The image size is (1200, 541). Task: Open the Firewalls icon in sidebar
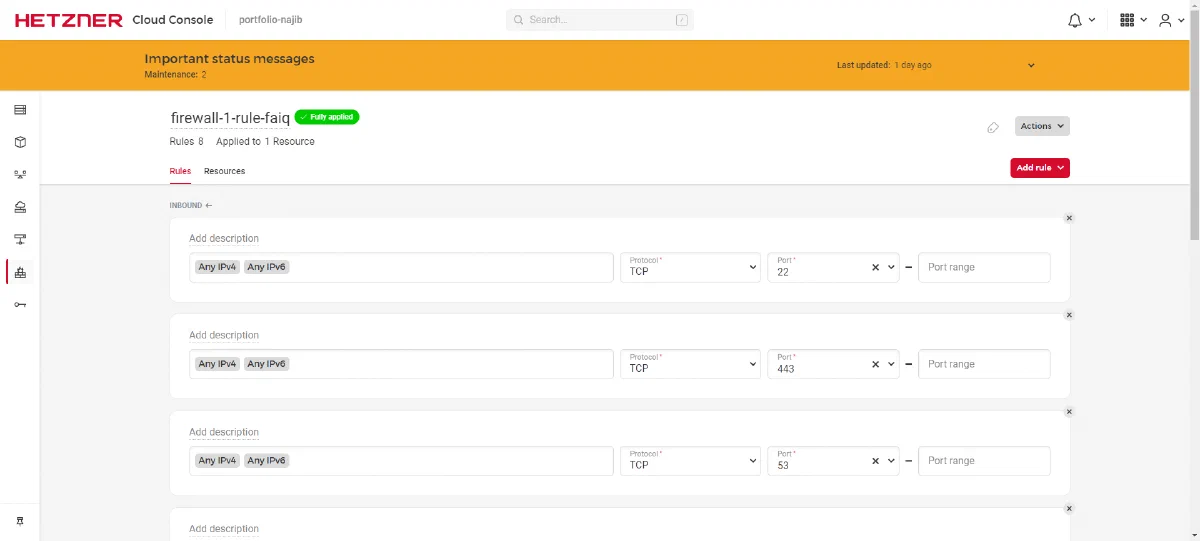[x=20, y=272]
